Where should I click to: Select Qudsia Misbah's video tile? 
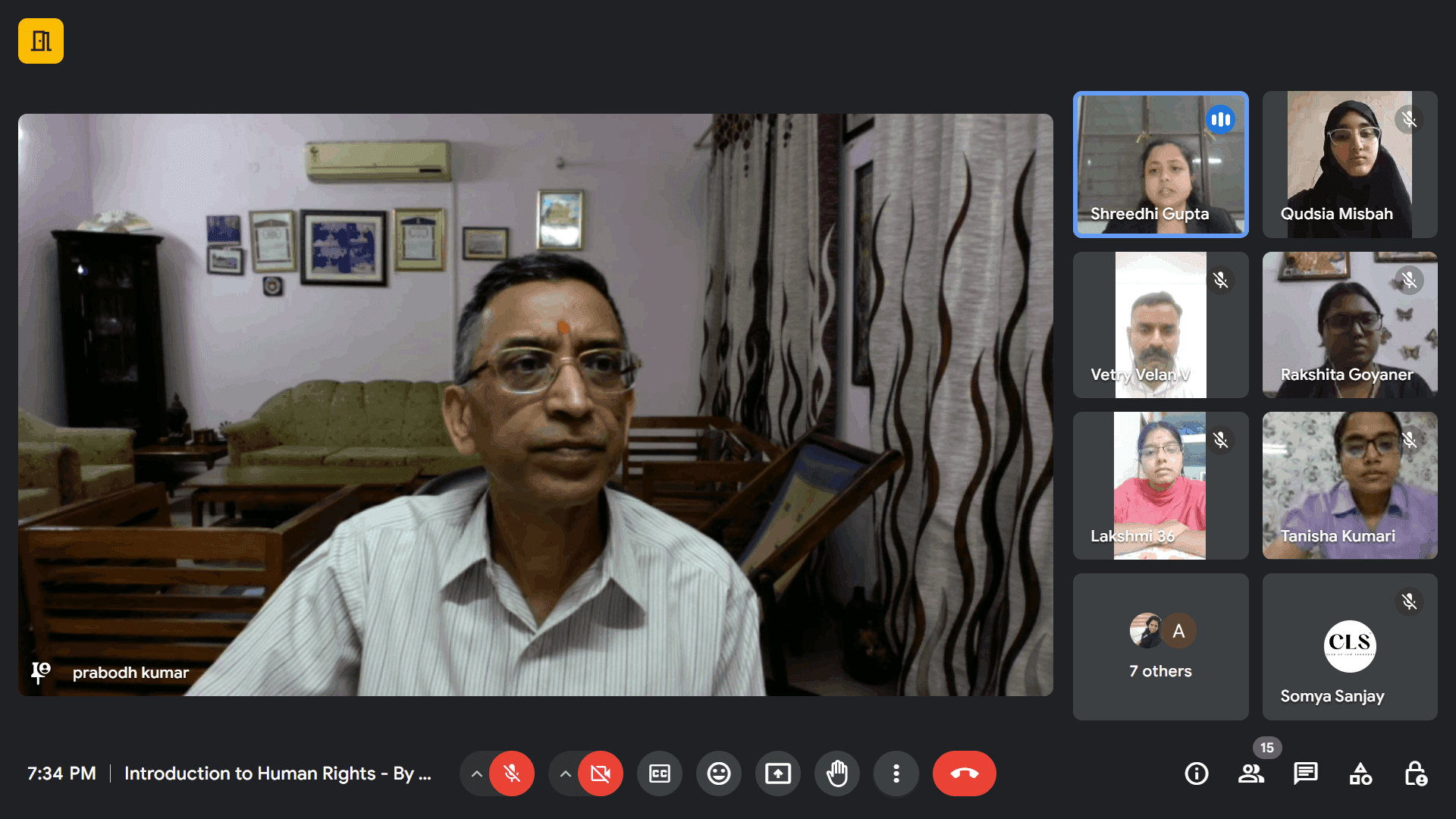point(1350,165)
